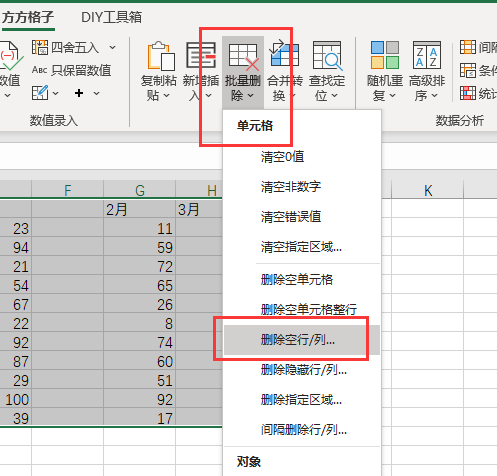Screen dimensions: 497x476
Task: Choose 清空指定区域... menu item
Action: point(302,247)
